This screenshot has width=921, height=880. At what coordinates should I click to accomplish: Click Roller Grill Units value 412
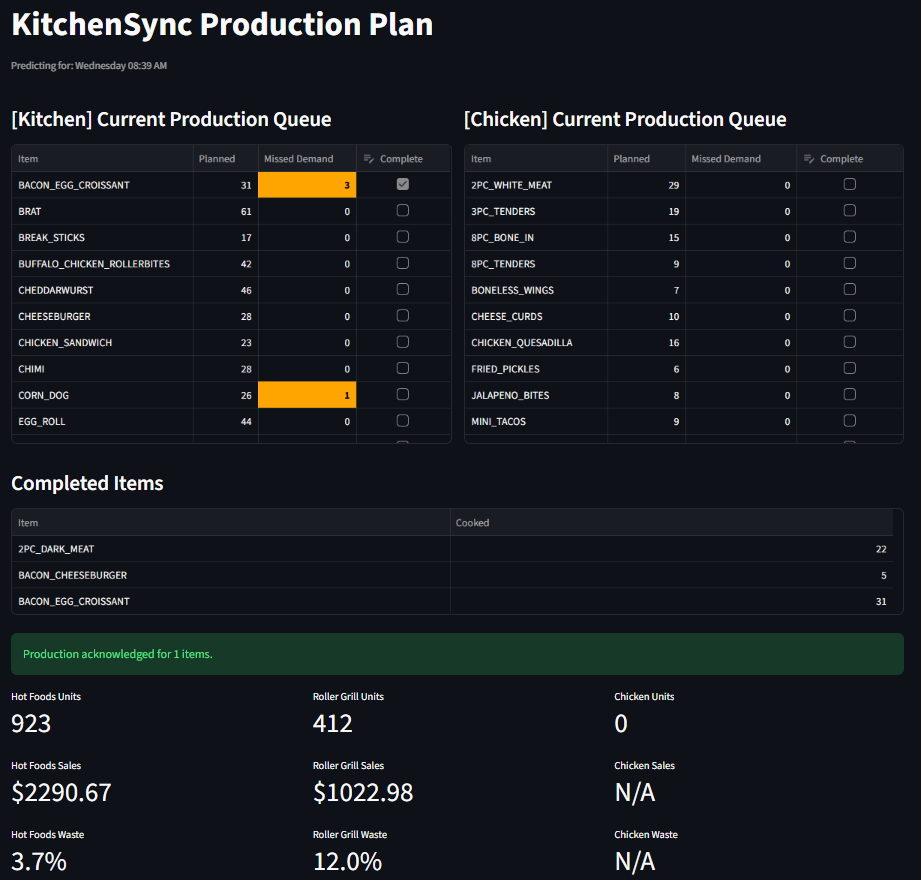pos(332,723)
